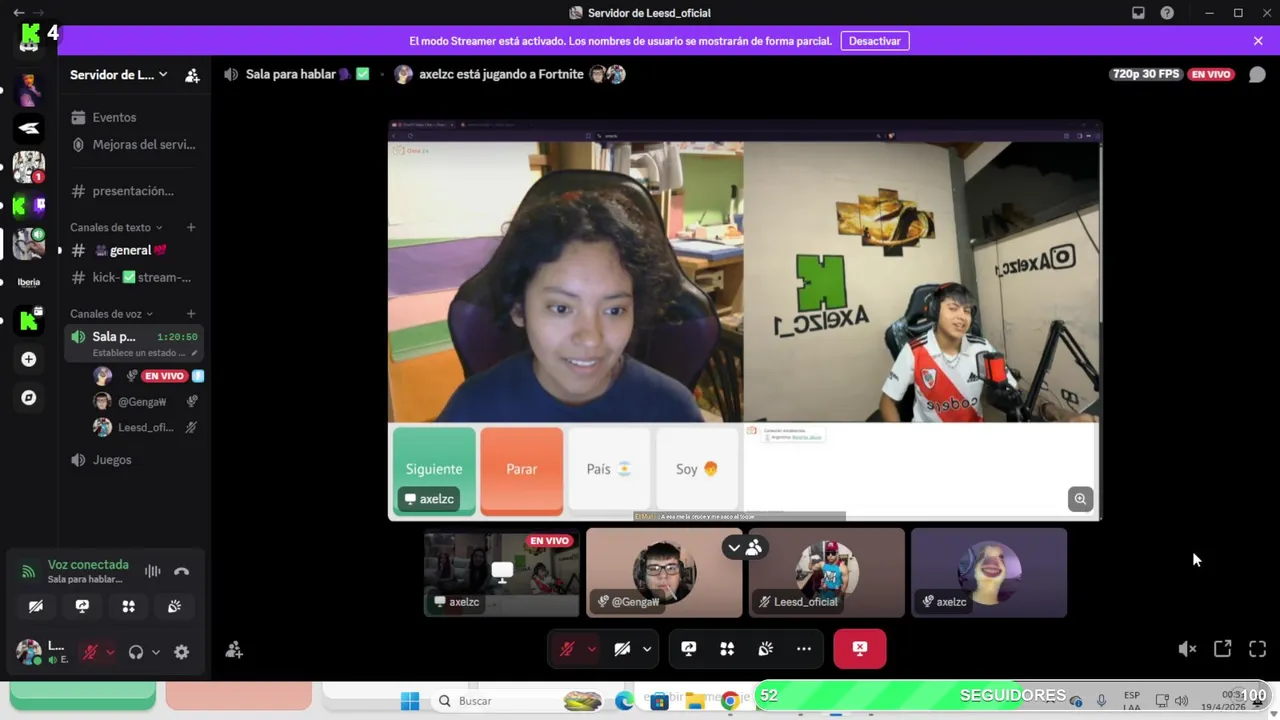Open user settings gear
Viewport: 1280px width, 720px height.
point(181,652)
